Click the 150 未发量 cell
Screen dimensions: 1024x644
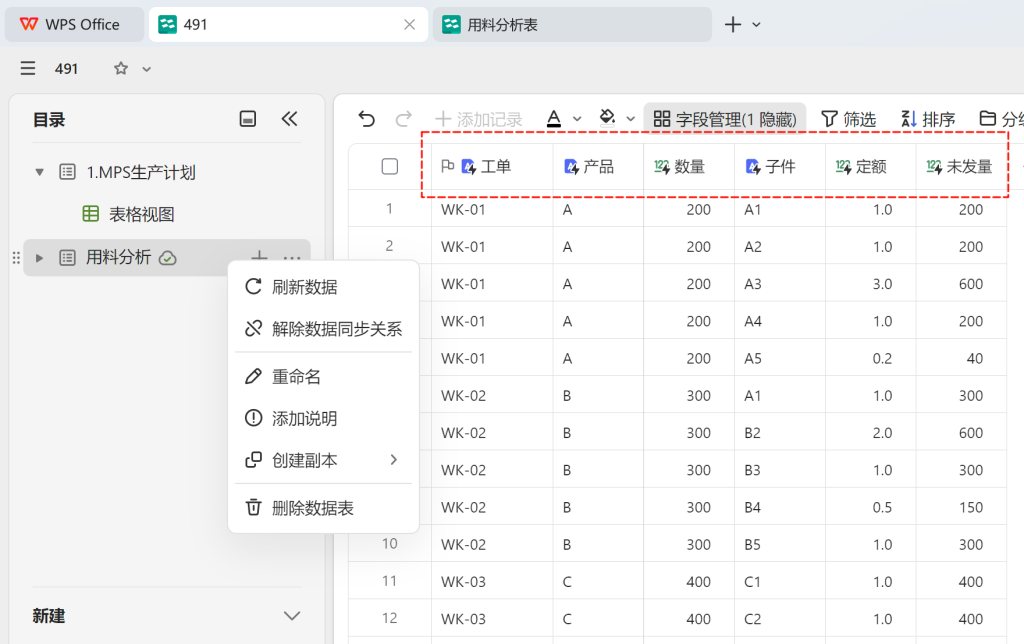[x=961, y=507]
